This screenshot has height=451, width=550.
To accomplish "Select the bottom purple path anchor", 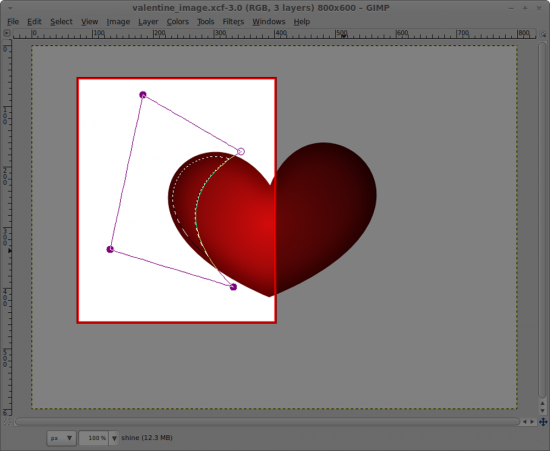I will pos(233,287).
